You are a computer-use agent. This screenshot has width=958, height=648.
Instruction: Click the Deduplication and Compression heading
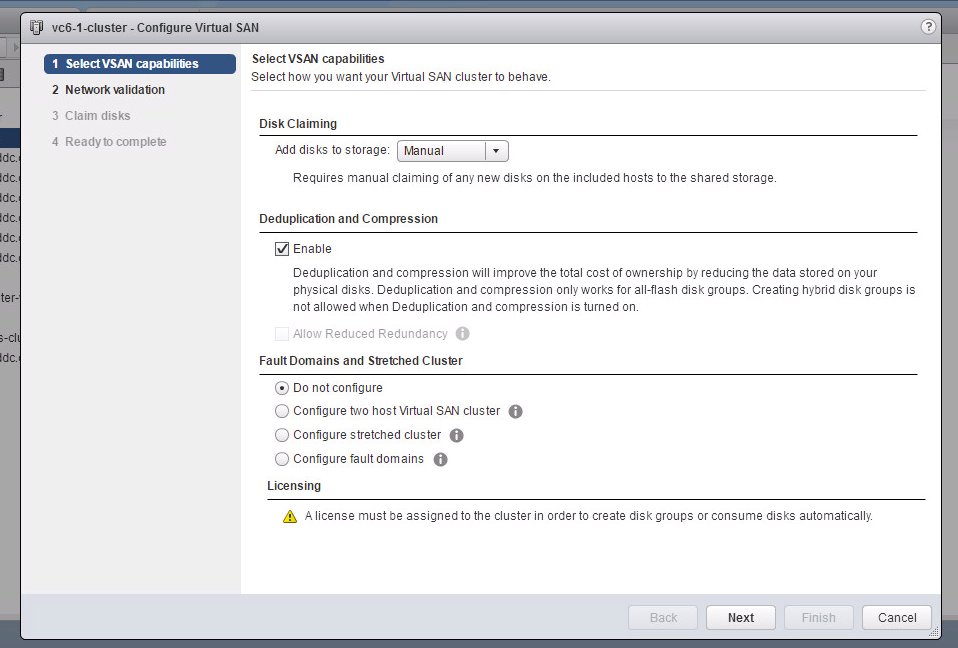(x=348, y=219)
